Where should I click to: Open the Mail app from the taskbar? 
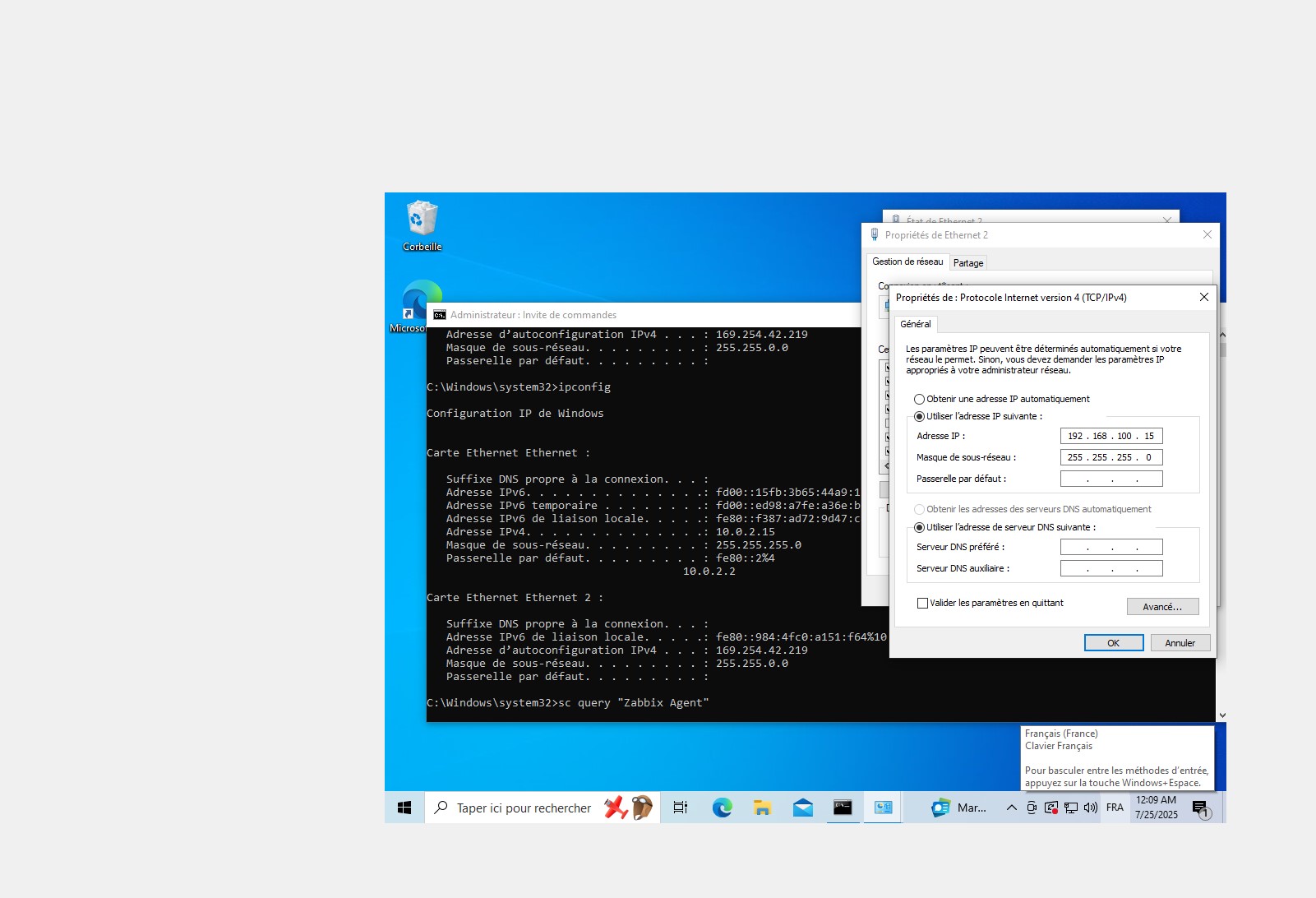802,808
